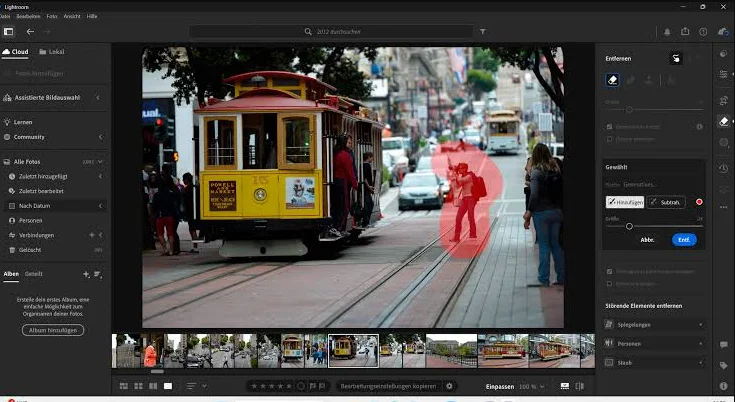
Task: Expand the Community section
Action: pyautogui.click(x=100, y=137)
